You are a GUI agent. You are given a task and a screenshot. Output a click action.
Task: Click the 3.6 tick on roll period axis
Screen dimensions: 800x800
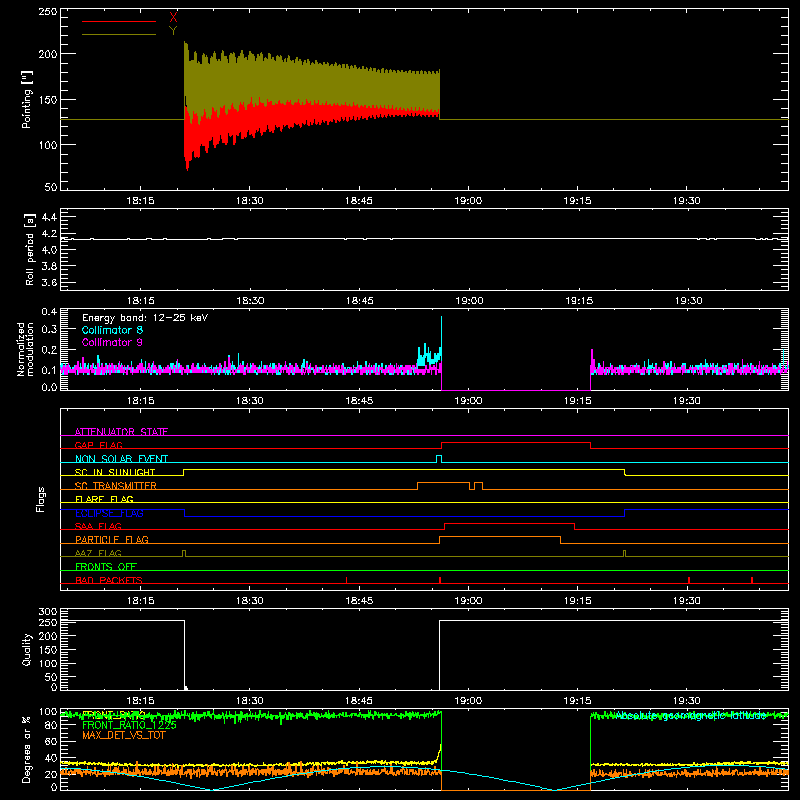coord(48,283)
